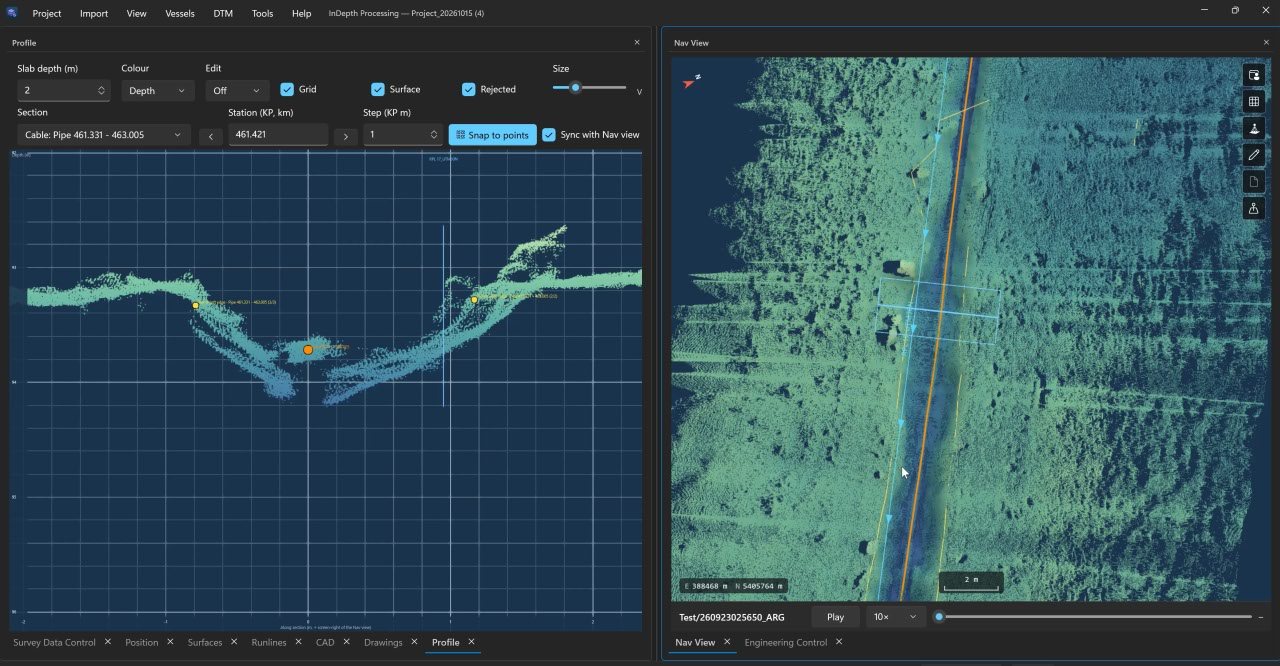Open the Colour dropdown set to Depth

[158, 90]
